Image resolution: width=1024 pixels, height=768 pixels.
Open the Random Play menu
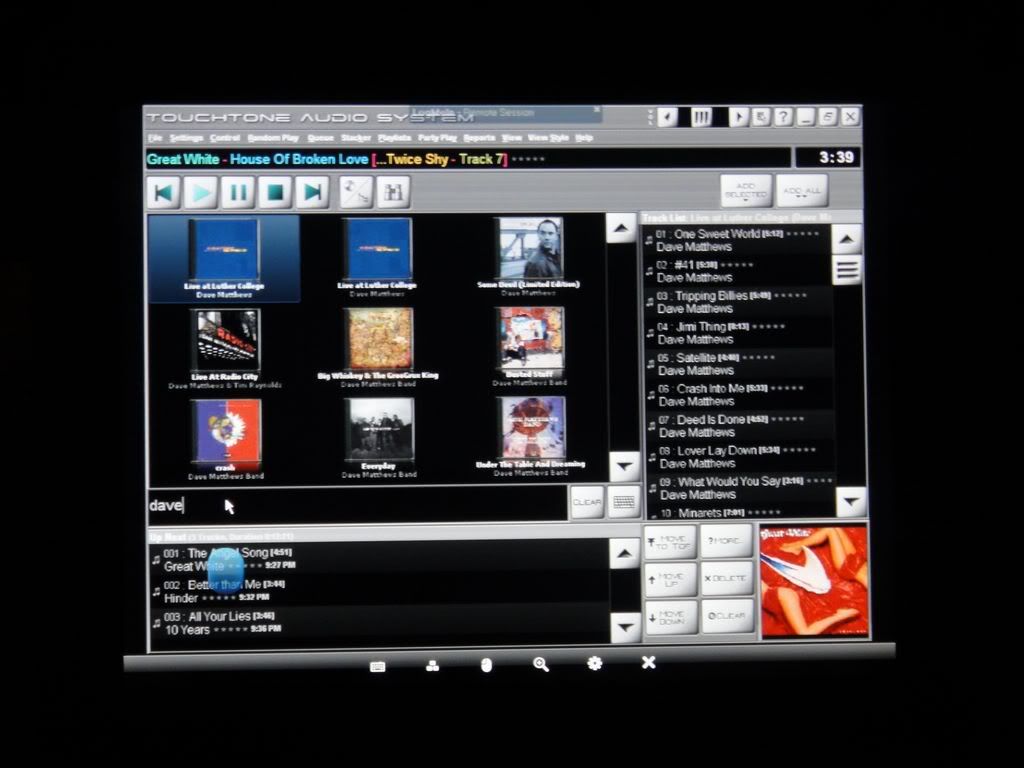273,138
